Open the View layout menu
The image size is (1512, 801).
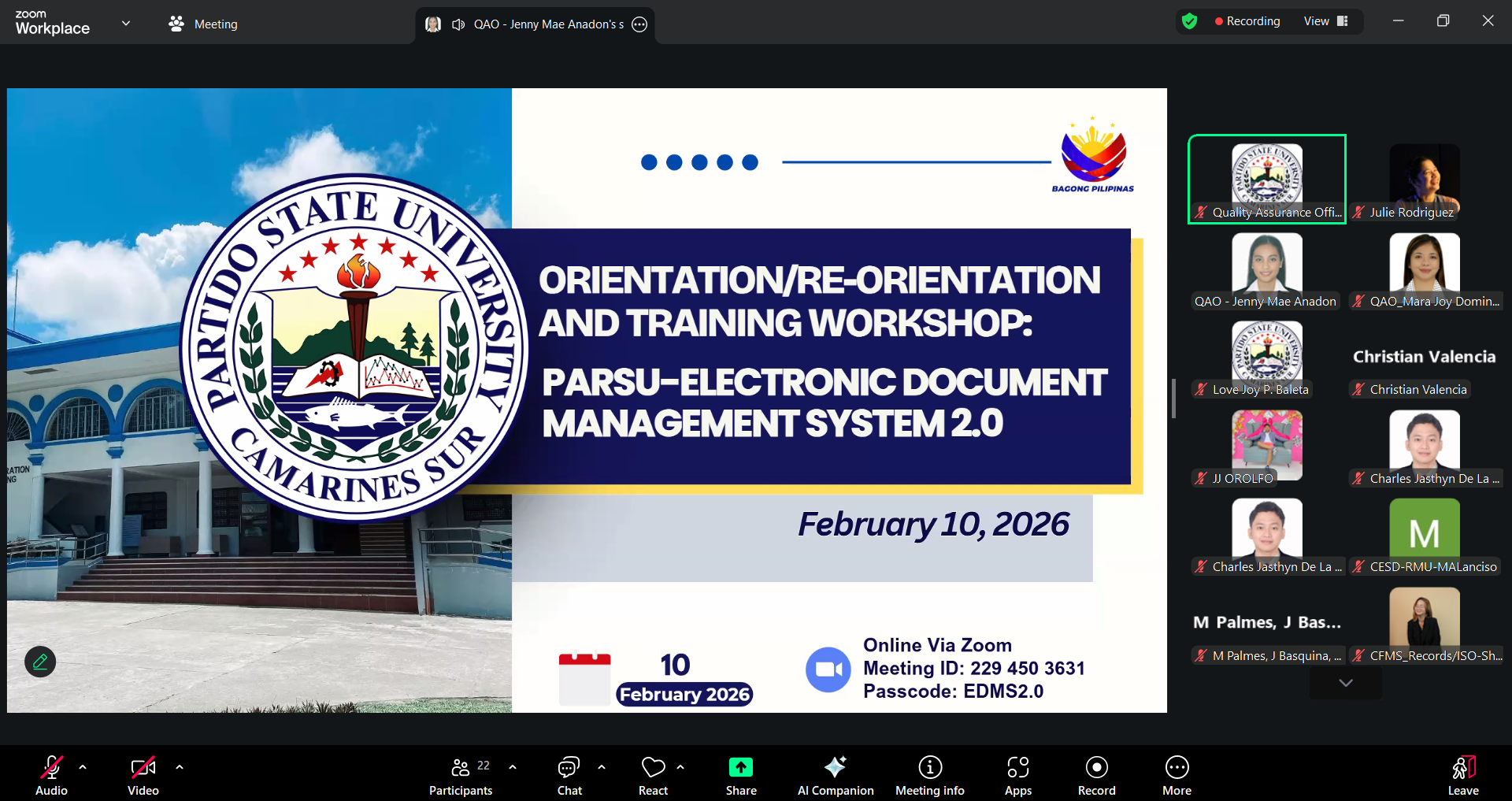1325,21
